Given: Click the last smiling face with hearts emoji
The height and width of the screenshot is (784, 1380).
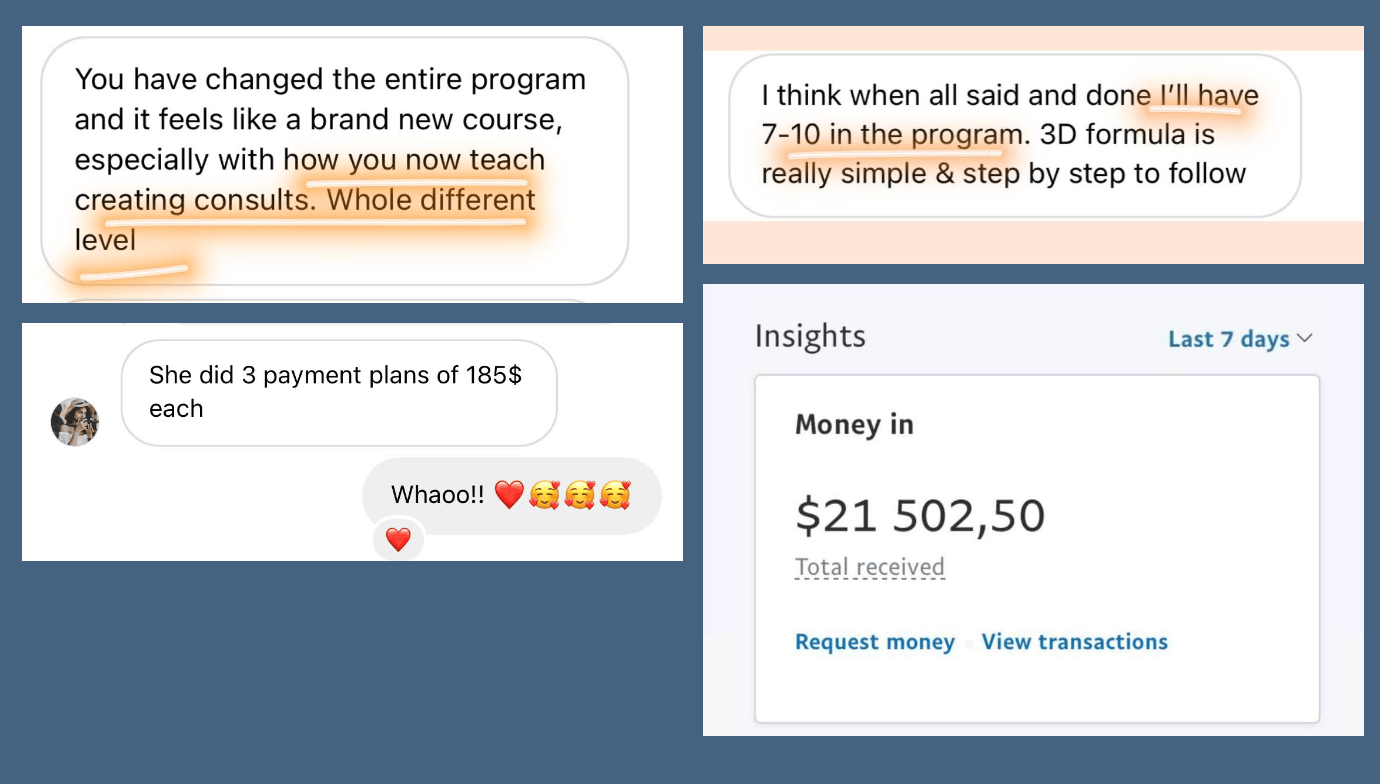Looking at the screenshot, I should pyautogui.click(x=615, y=495).
